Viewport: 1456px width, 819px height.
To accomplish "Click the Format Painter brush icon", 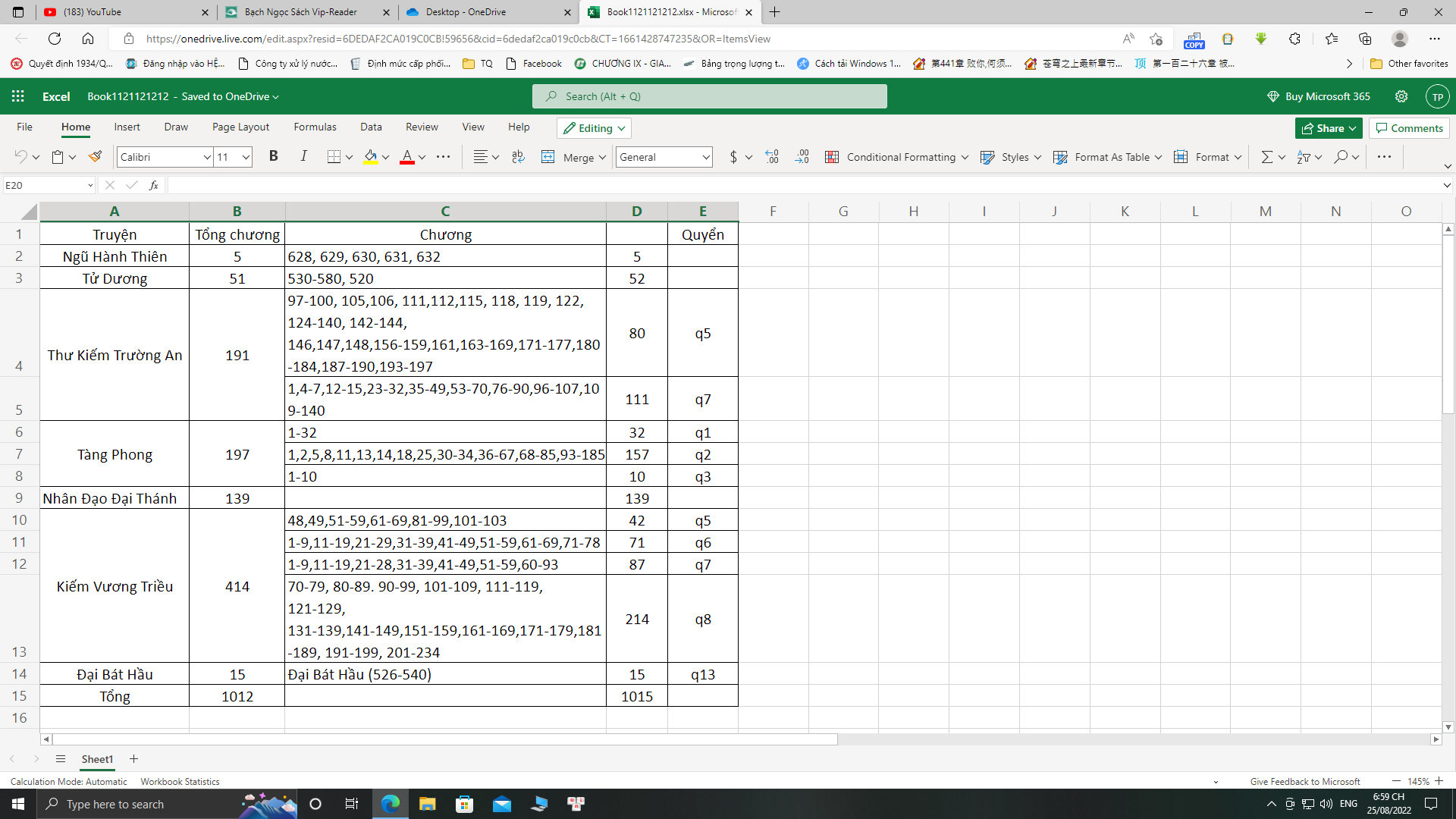I will (95, 157).
